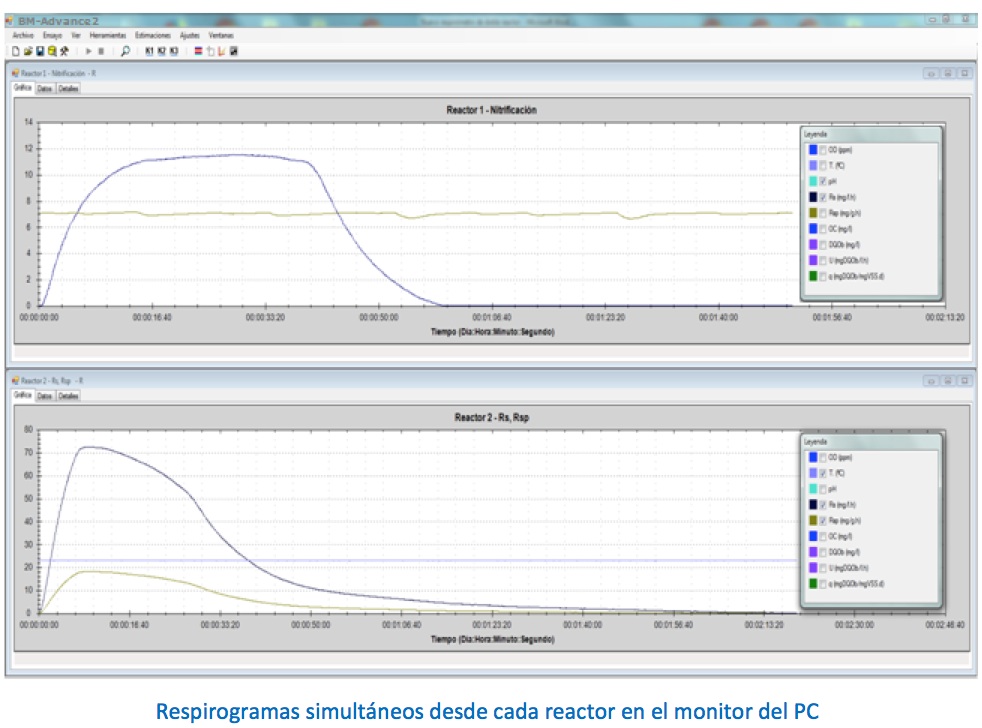982x728 pixels.
Task: Click the Reactor 2 window title icon
Action: tap(16, 381)
